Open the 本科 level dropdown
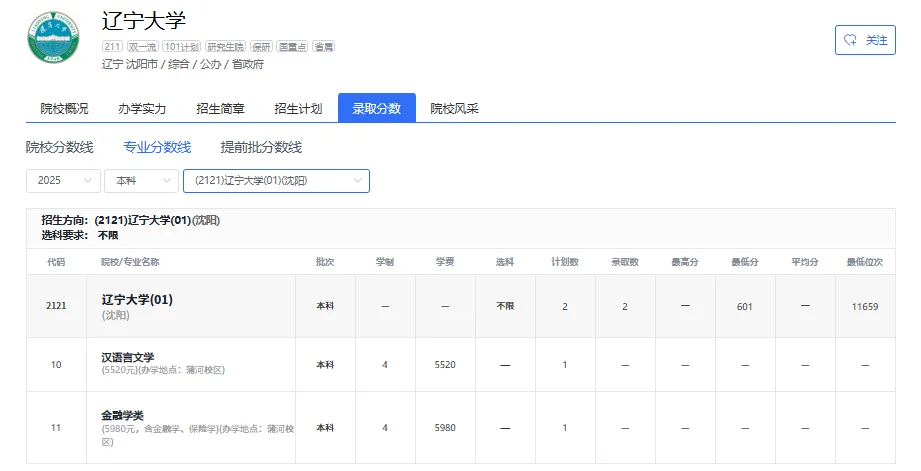Image resolution: width=921 pixels, height=471 pixels. [x=142, y=181]
